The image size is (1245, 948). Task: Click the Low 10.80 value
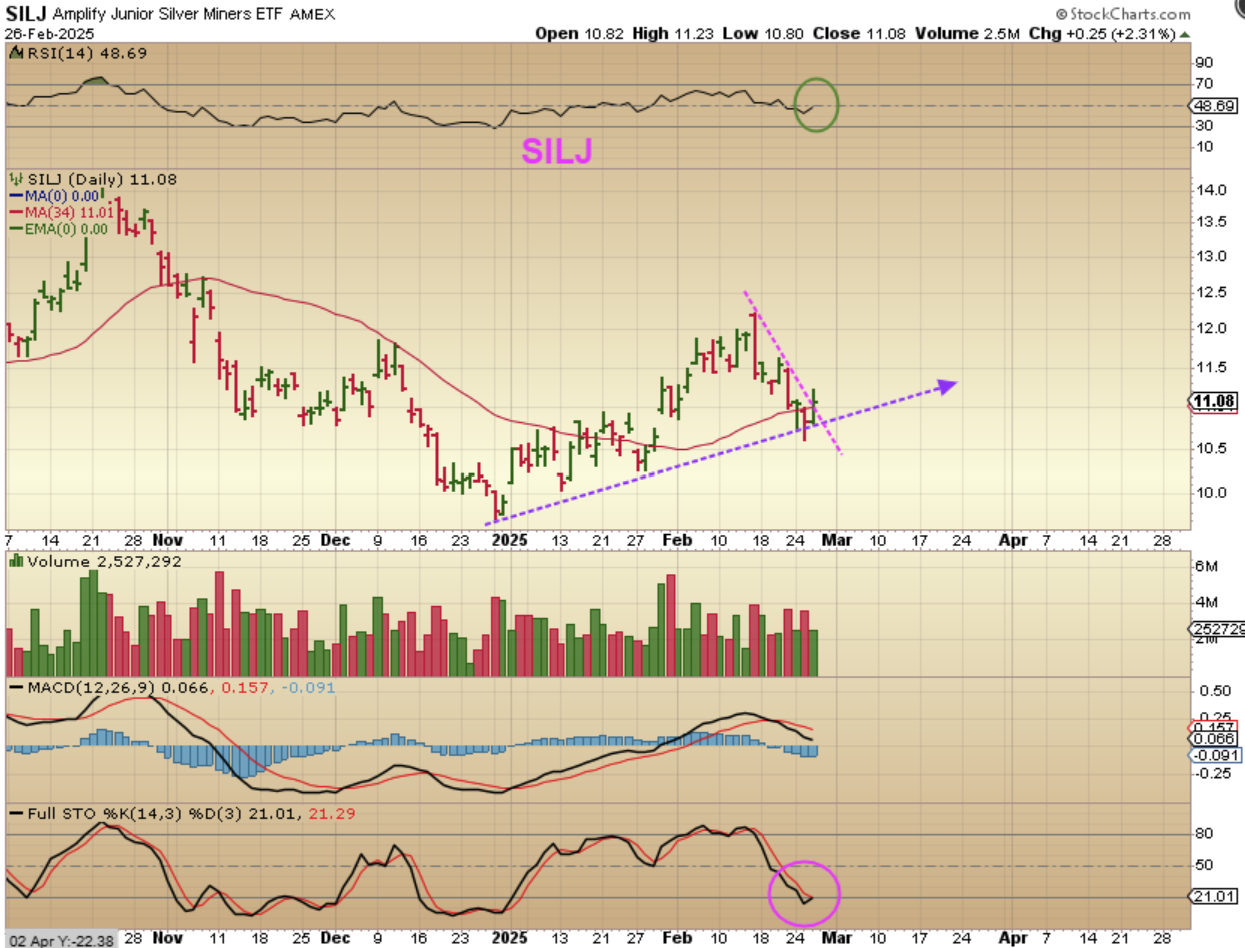pos(762,33)
